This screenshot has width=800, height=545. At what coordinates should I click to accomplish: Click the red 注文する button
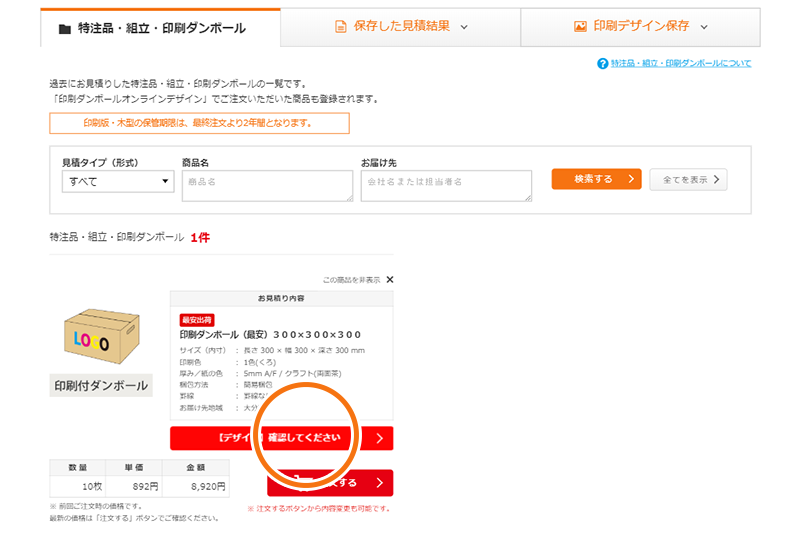coord(330,483)
